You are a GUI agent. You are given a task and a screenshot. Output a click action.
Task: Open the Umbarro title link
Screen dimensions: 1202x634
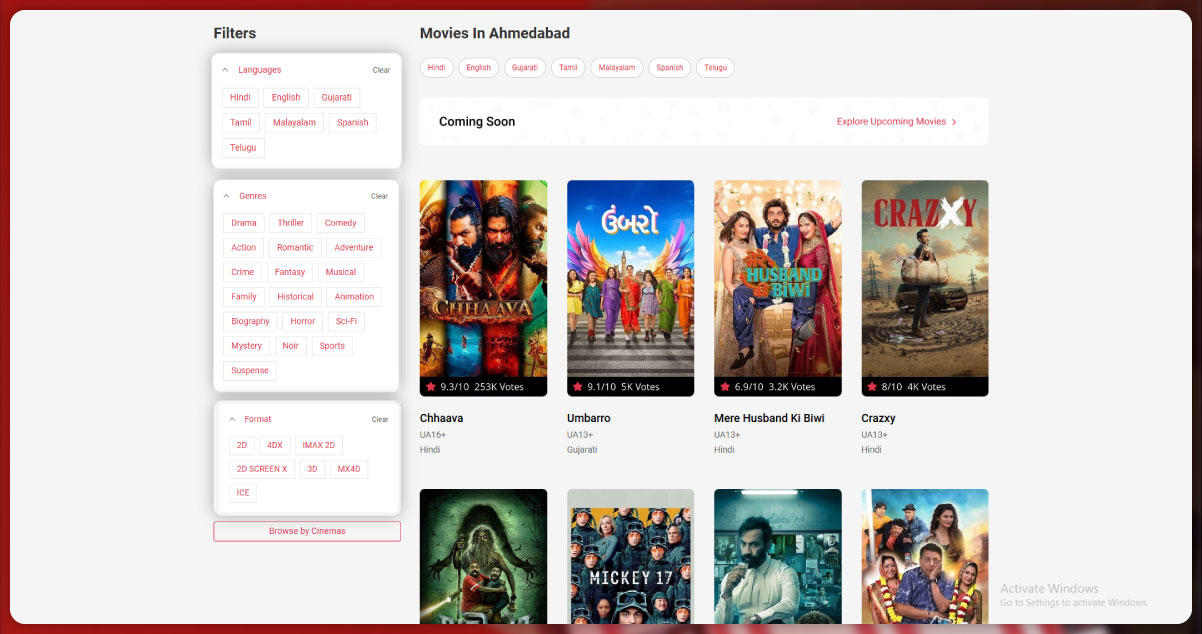589,418
